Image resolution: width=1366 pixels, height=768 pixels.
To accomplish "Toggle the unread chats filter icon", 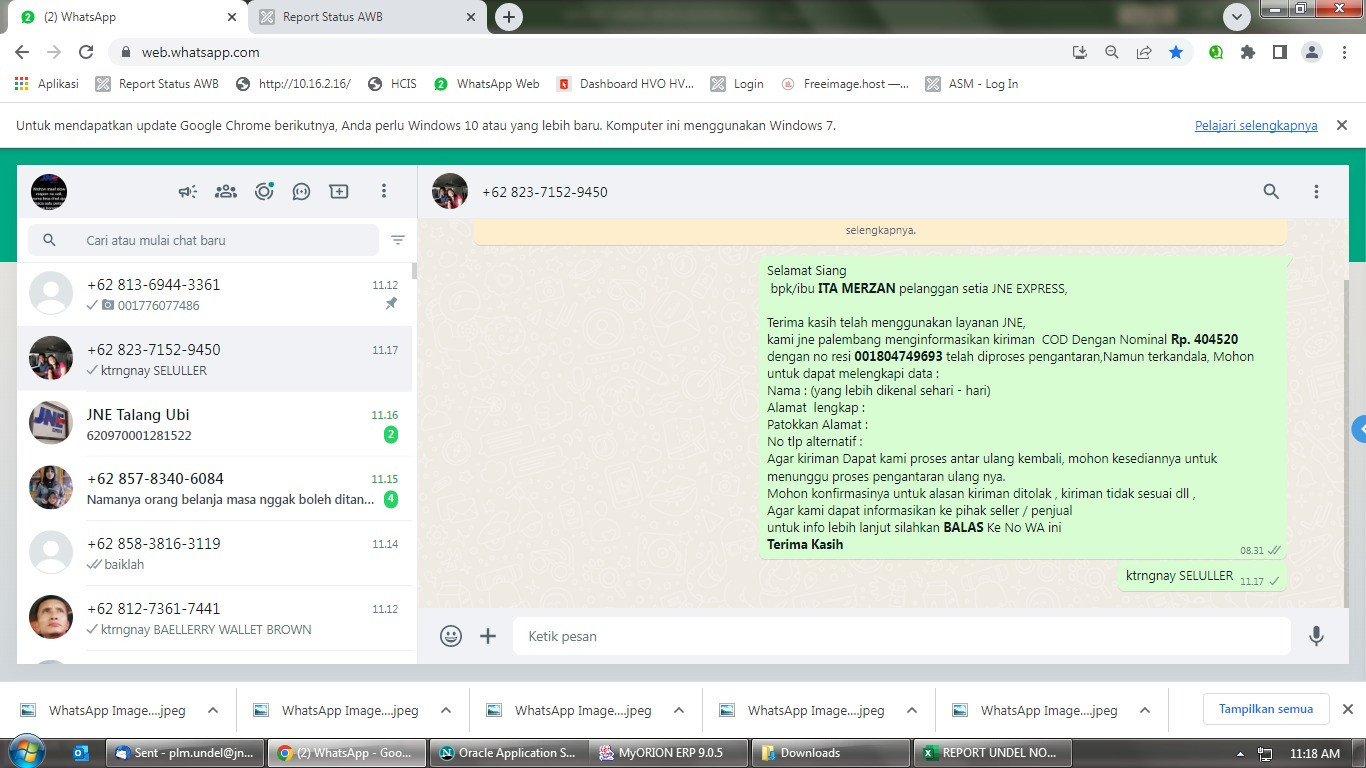I will click(x=398, y=240).
